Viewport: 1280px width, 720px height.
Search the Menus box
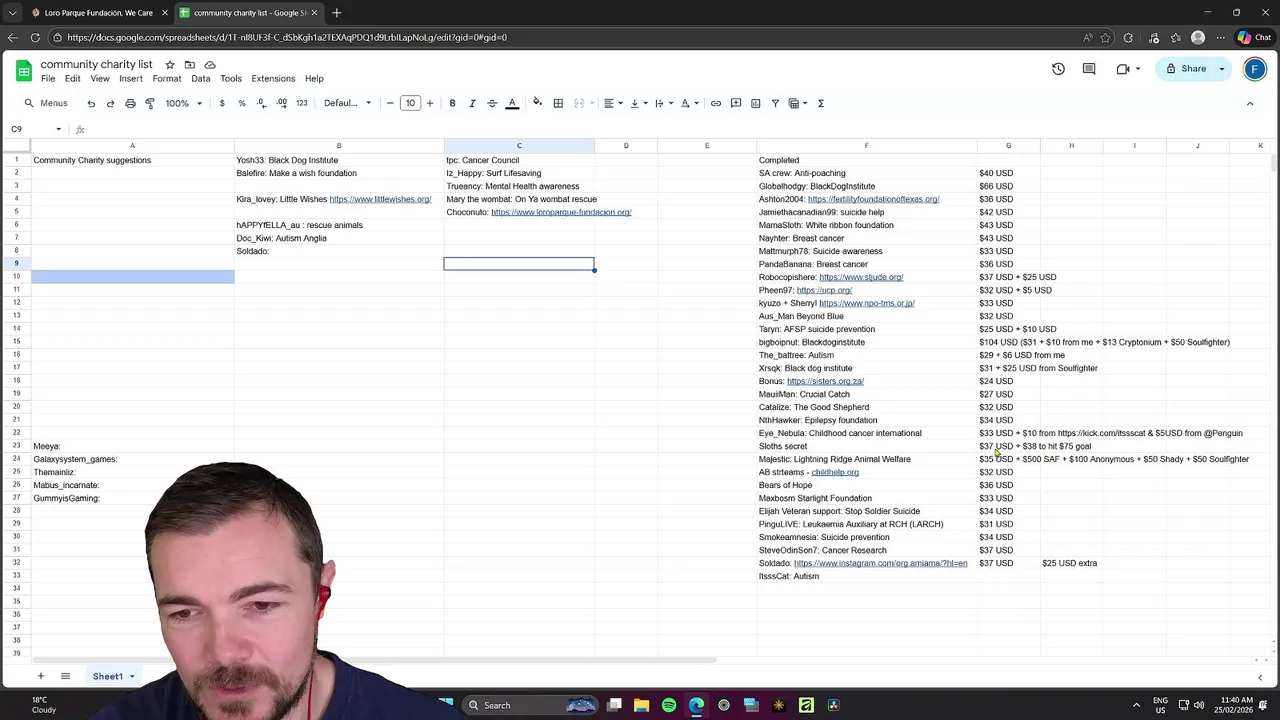[x=47, y=103]
